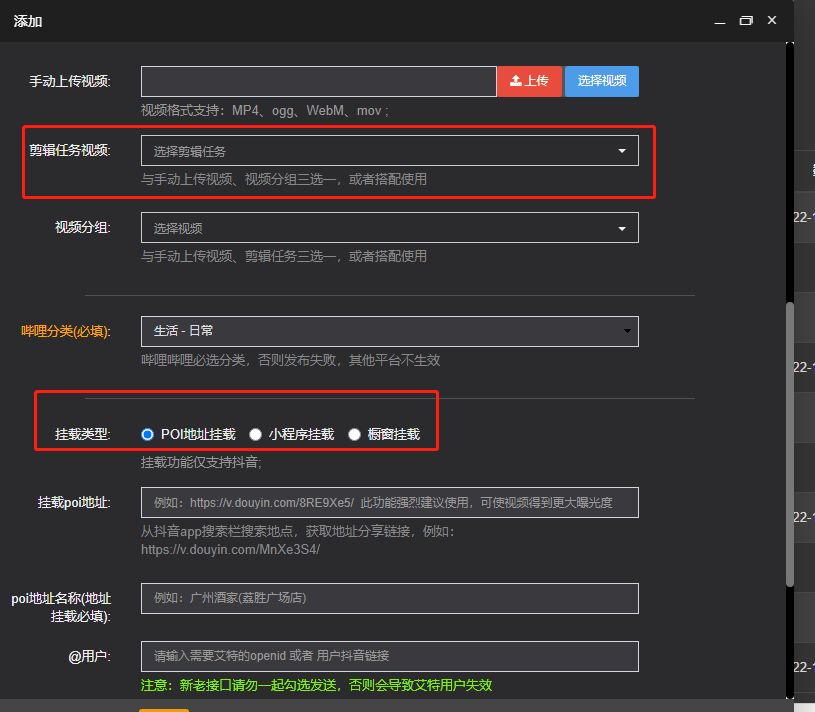The image size is (815, 712).
Task: Click the upload arrow icon on the 上传 button
Action: point(518,81)
